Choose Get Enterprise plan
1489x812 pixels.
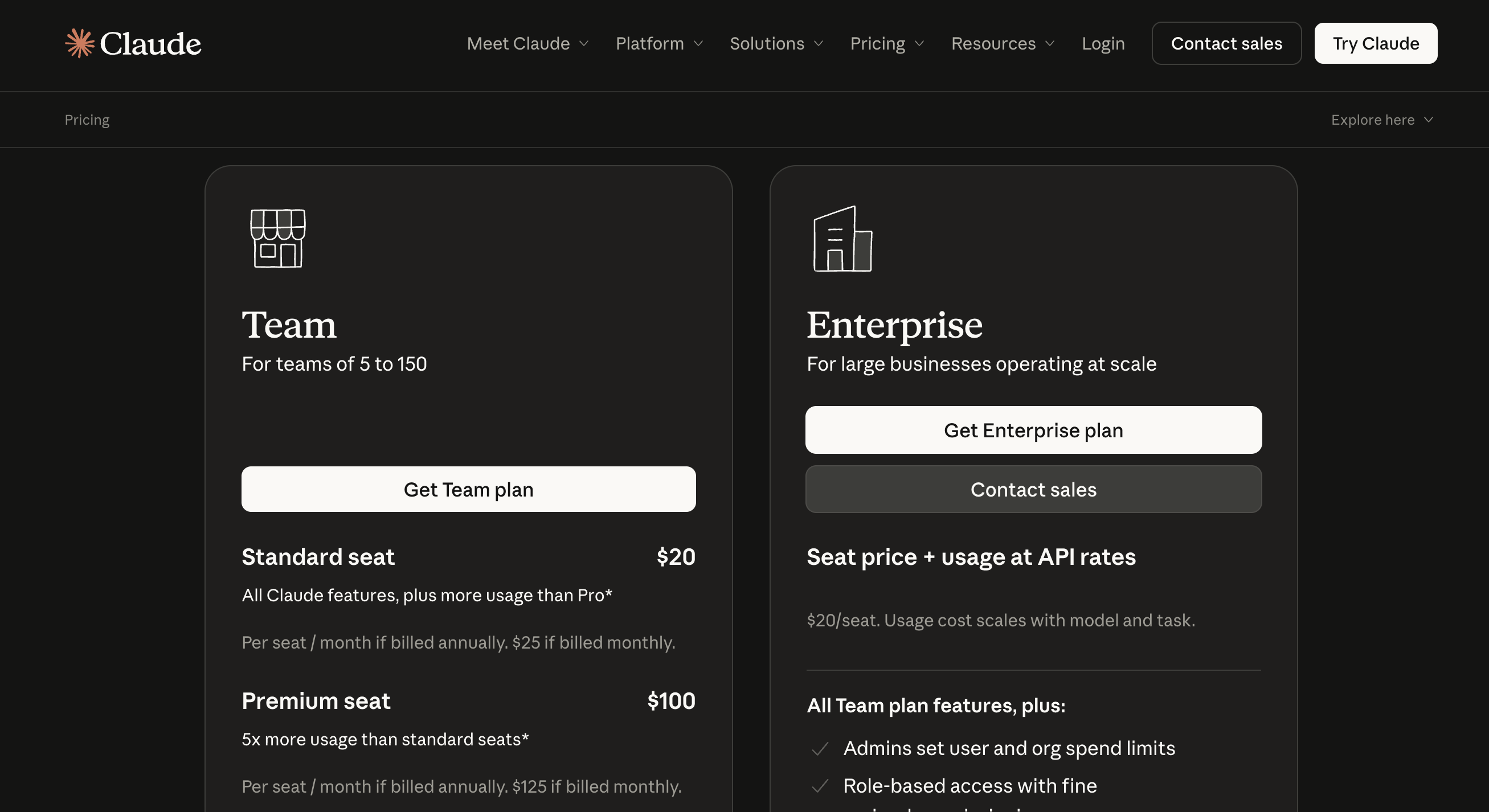1033,430
